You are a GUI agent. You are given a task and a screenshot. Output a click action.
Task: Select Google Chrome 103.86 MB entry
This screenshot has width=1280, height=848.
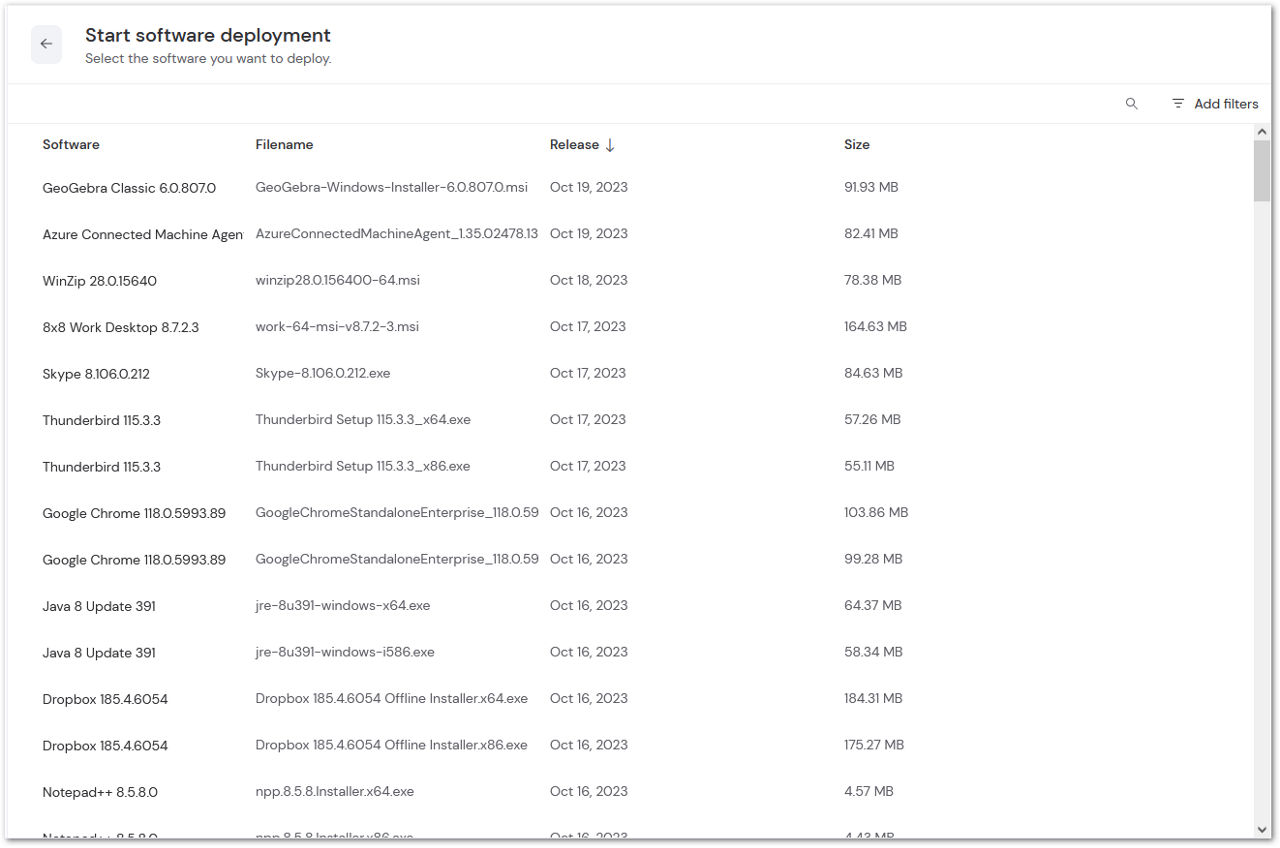[630, 513]
